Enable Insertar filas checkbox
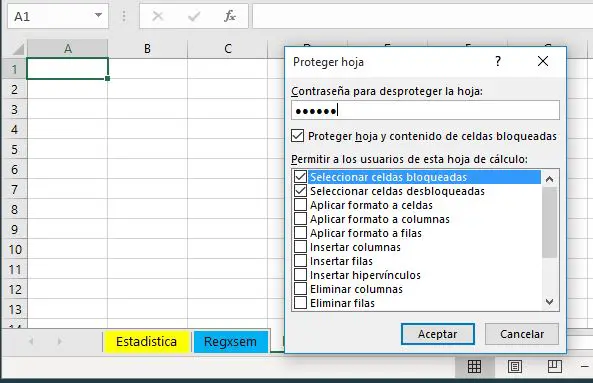Image resolution: width=593 pixels, height=383 pixels. pos(300,261)
